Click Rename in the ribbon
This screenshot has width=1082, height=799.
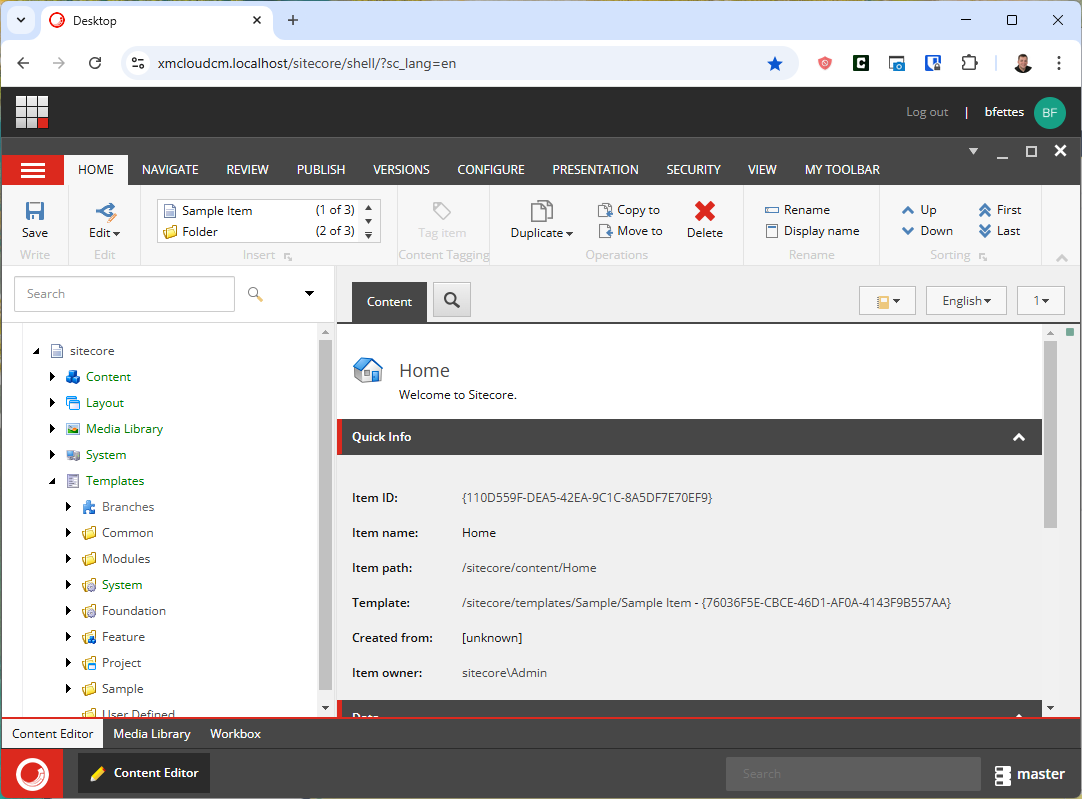pos(797,210)
